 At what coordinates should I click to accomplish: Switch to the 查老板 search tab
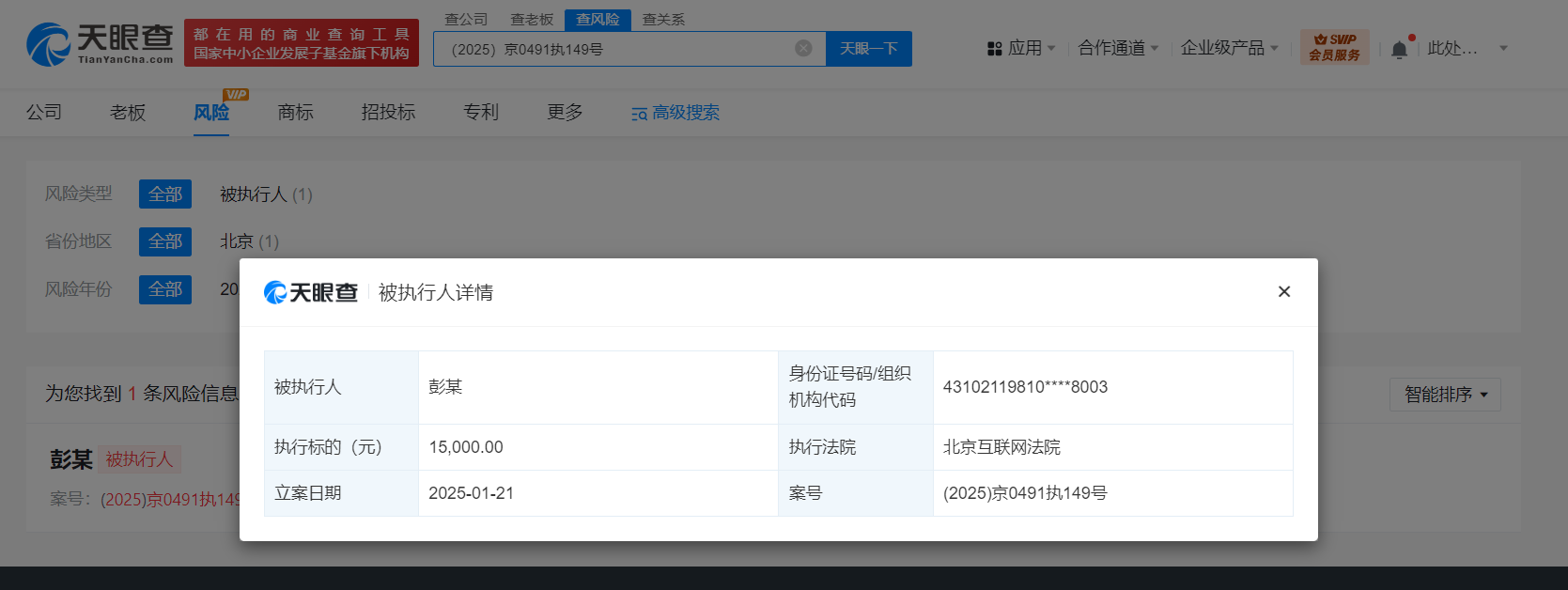click(532, 19)
